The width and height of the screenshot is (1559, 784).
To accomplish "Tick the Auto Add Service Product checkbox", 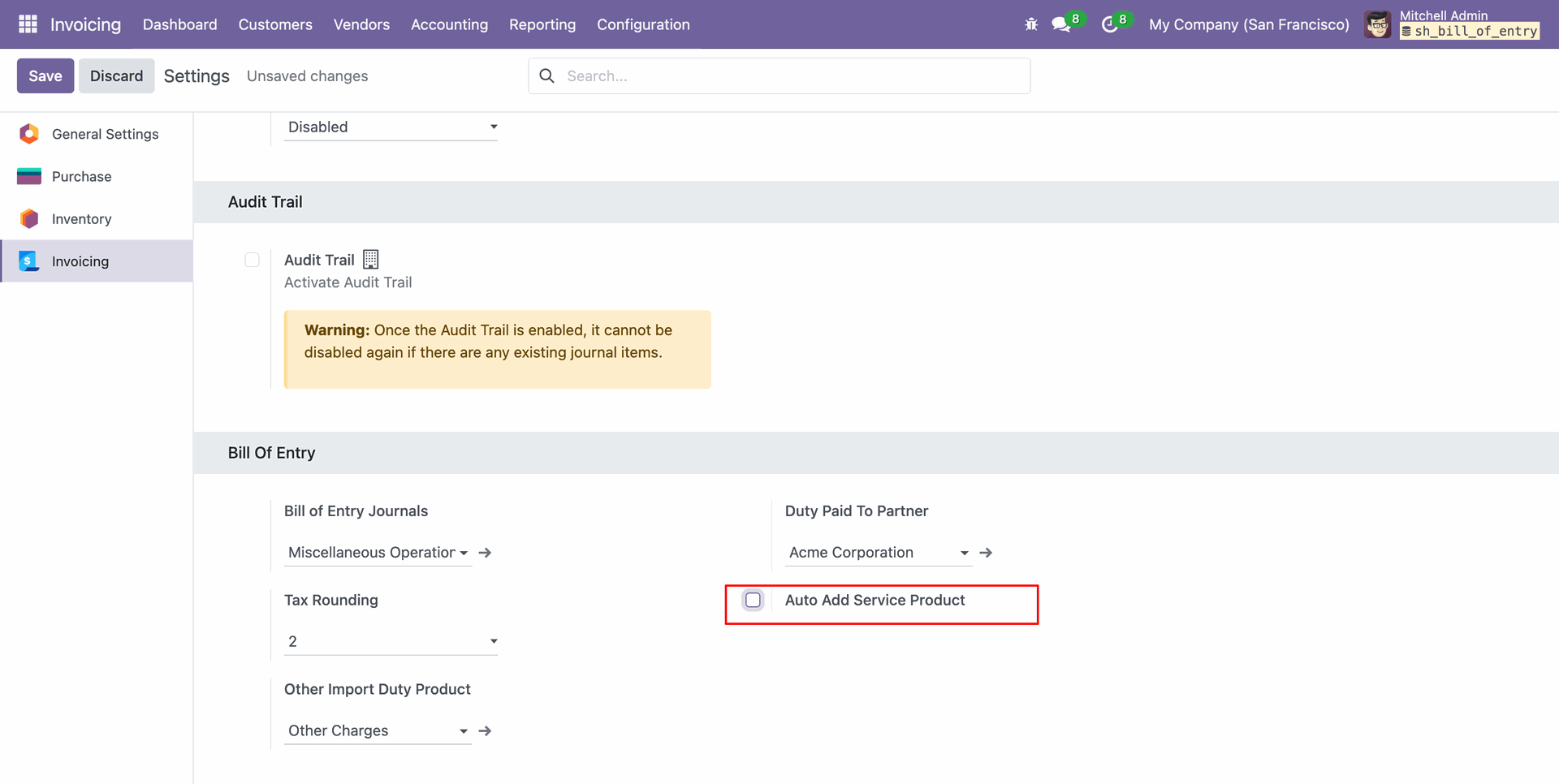I will 754,601.
